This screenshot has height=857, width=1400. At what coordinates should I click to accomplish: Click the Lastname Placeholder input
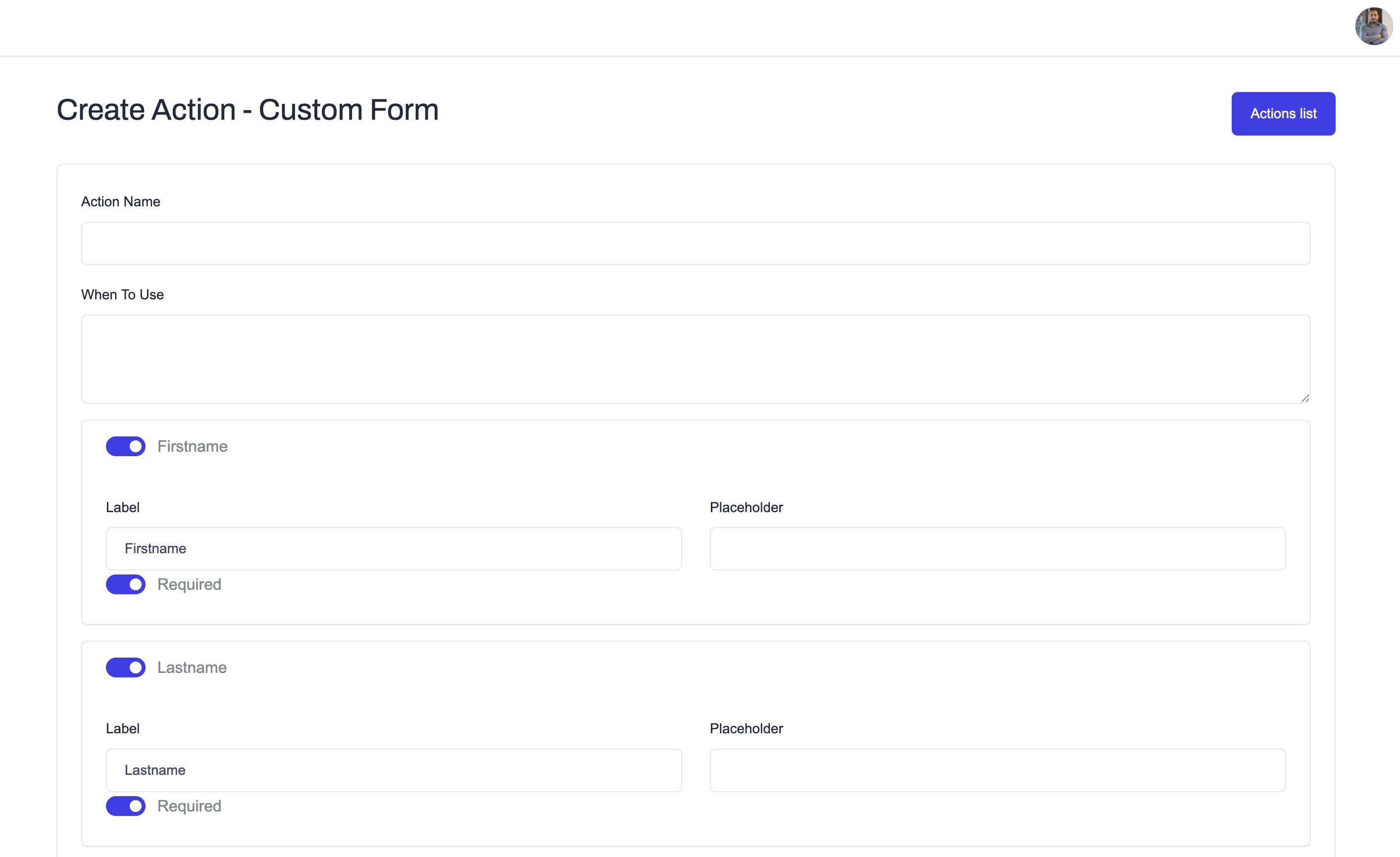pos(997,770)
